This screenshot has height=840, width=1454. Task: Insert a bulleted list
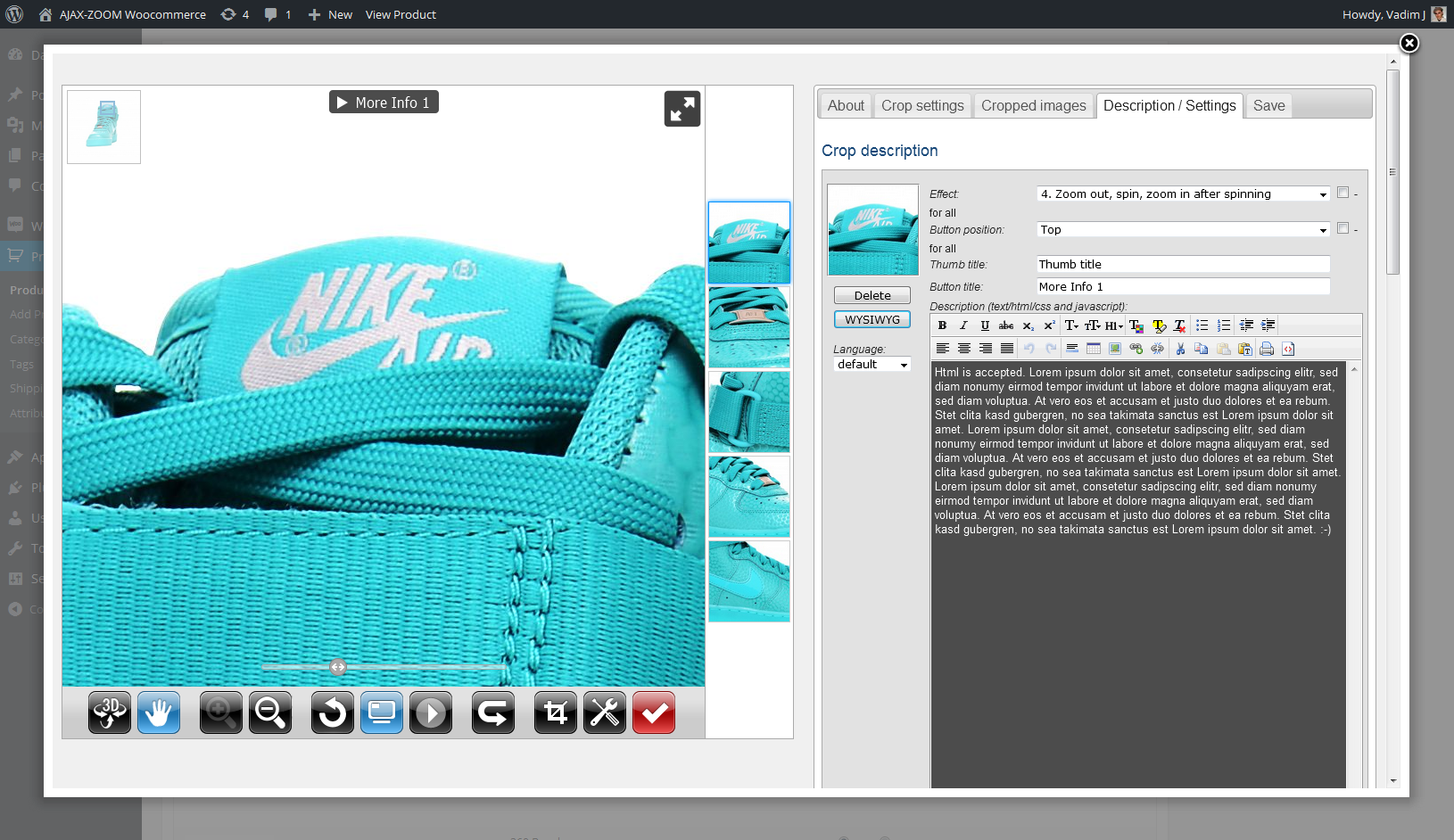pos(1202,325)
